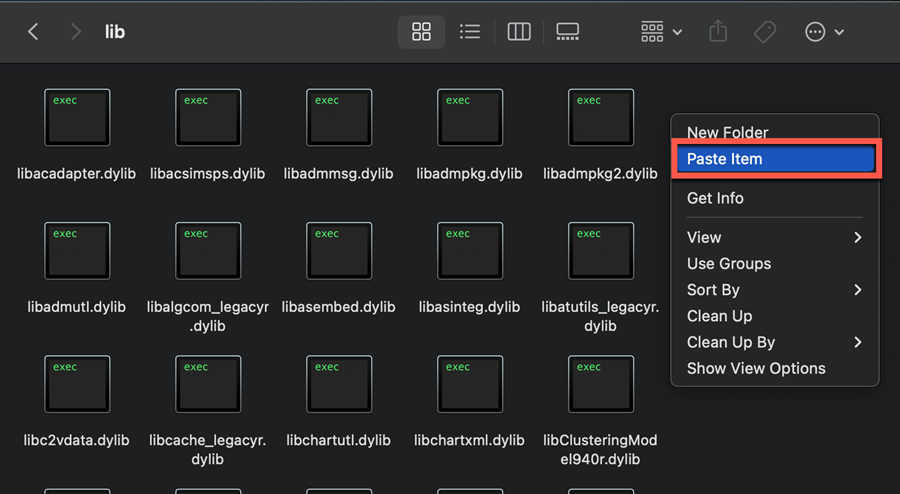Viewport: 900px width, 494px height.
Task: Select libatutils_legacyr.dylib file icon
Action: (x=600, y=251)
